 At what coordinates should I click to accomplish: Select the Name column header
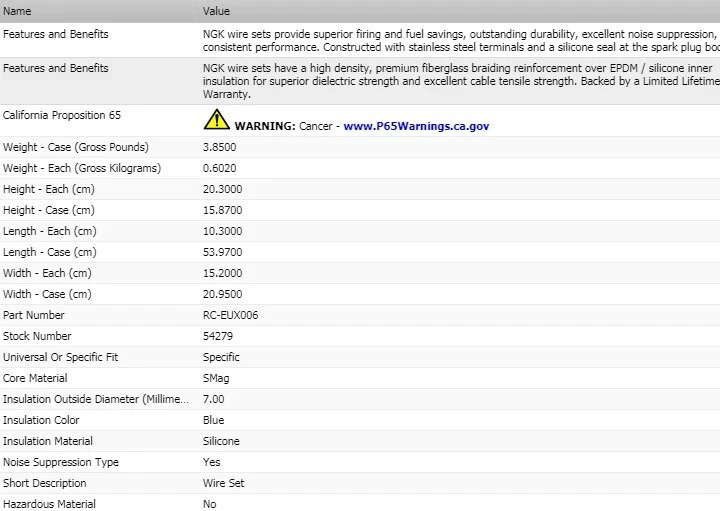coord(17,11)
